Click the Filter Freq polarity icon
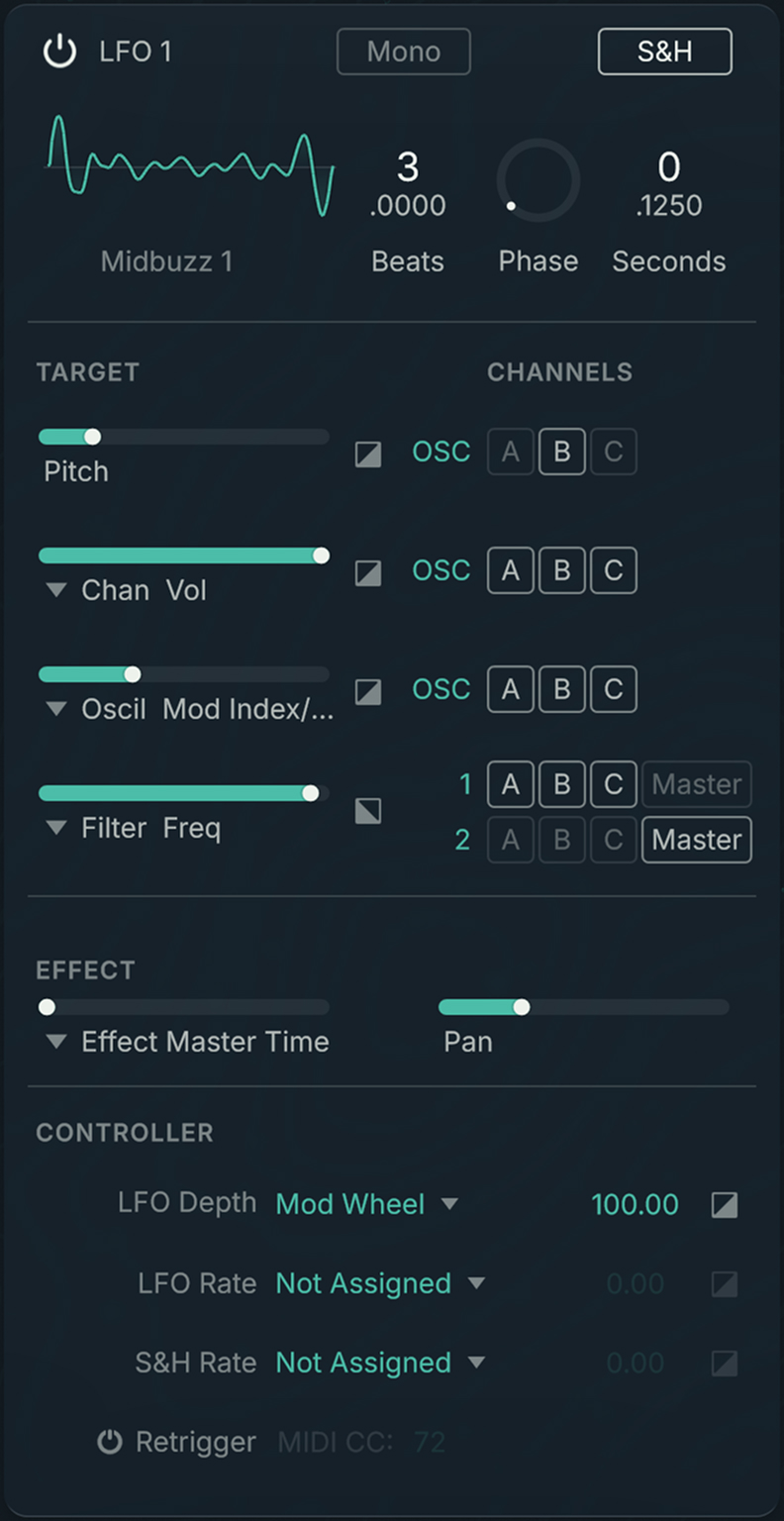The width and height of the screenshot is (784, 1521). pyautogui.click(x=368, y=811)
